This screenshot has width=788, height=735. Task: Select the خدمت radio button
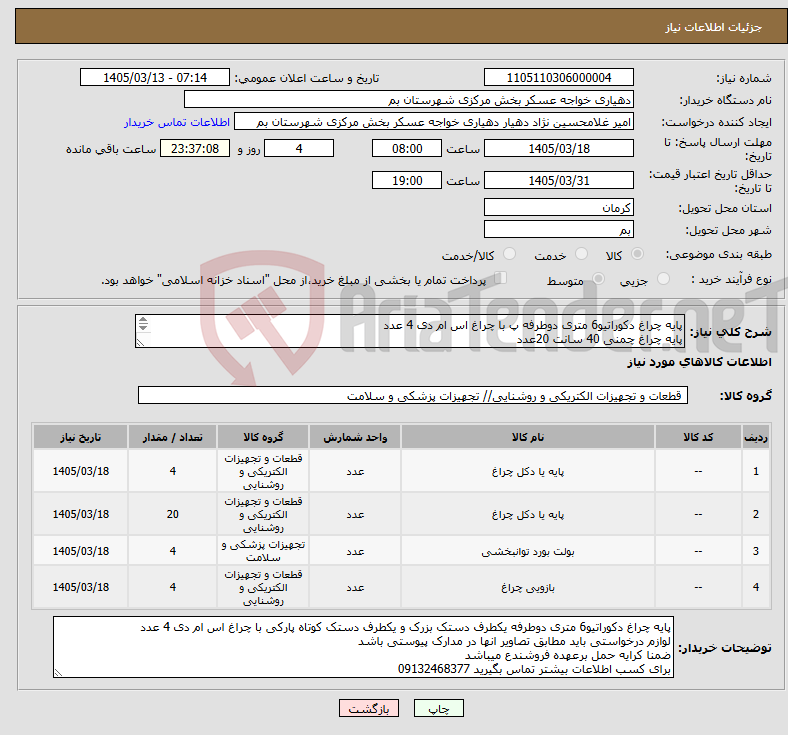(581, 254)
